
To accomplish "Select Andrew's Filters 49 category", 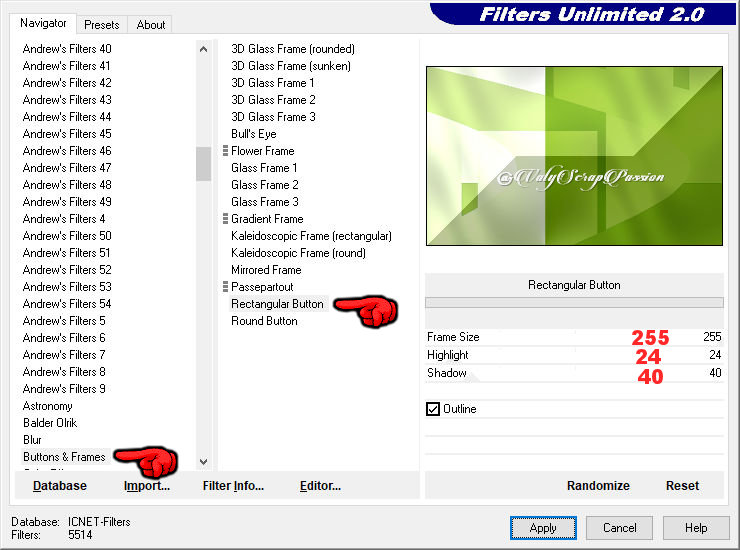I will point(67,202).
